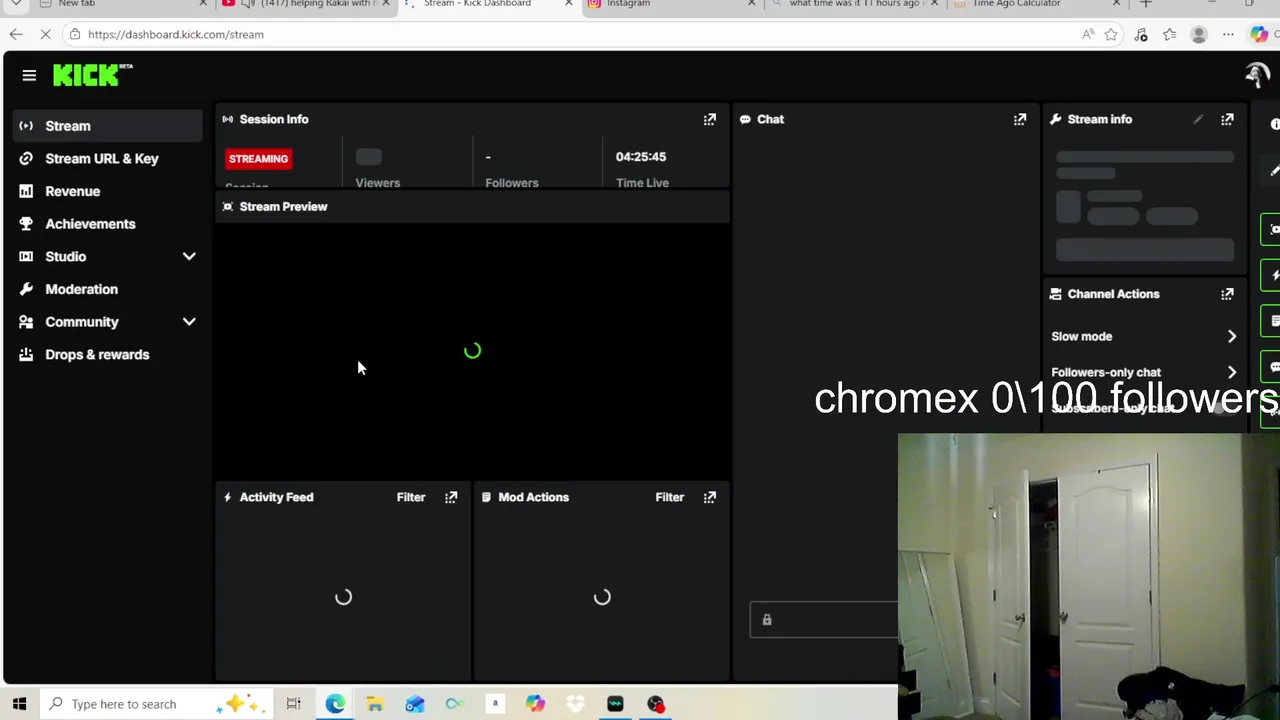The width and height of the screenshot is (1280, 720).
Task: Switch to the YouTube helping Rakai tab
Action: click(x=305, y=4)
